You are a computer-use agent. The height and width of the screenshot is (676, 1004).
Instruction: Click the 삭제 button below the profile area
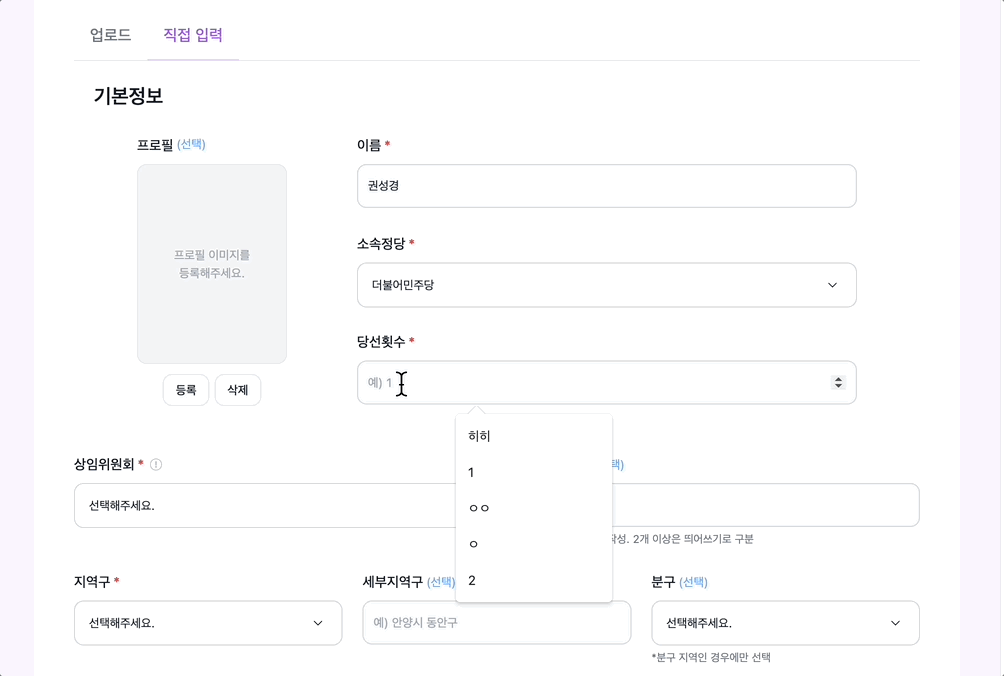coord(238,390)
